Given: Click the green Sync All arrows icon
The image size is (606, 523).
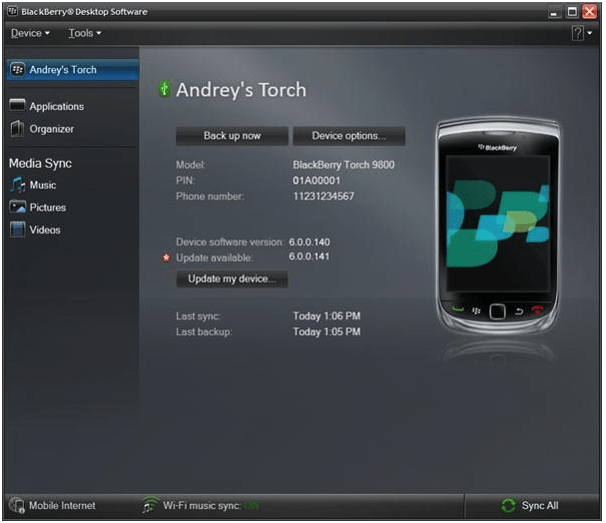Looking at the screenshot, I should coord(508,506).
